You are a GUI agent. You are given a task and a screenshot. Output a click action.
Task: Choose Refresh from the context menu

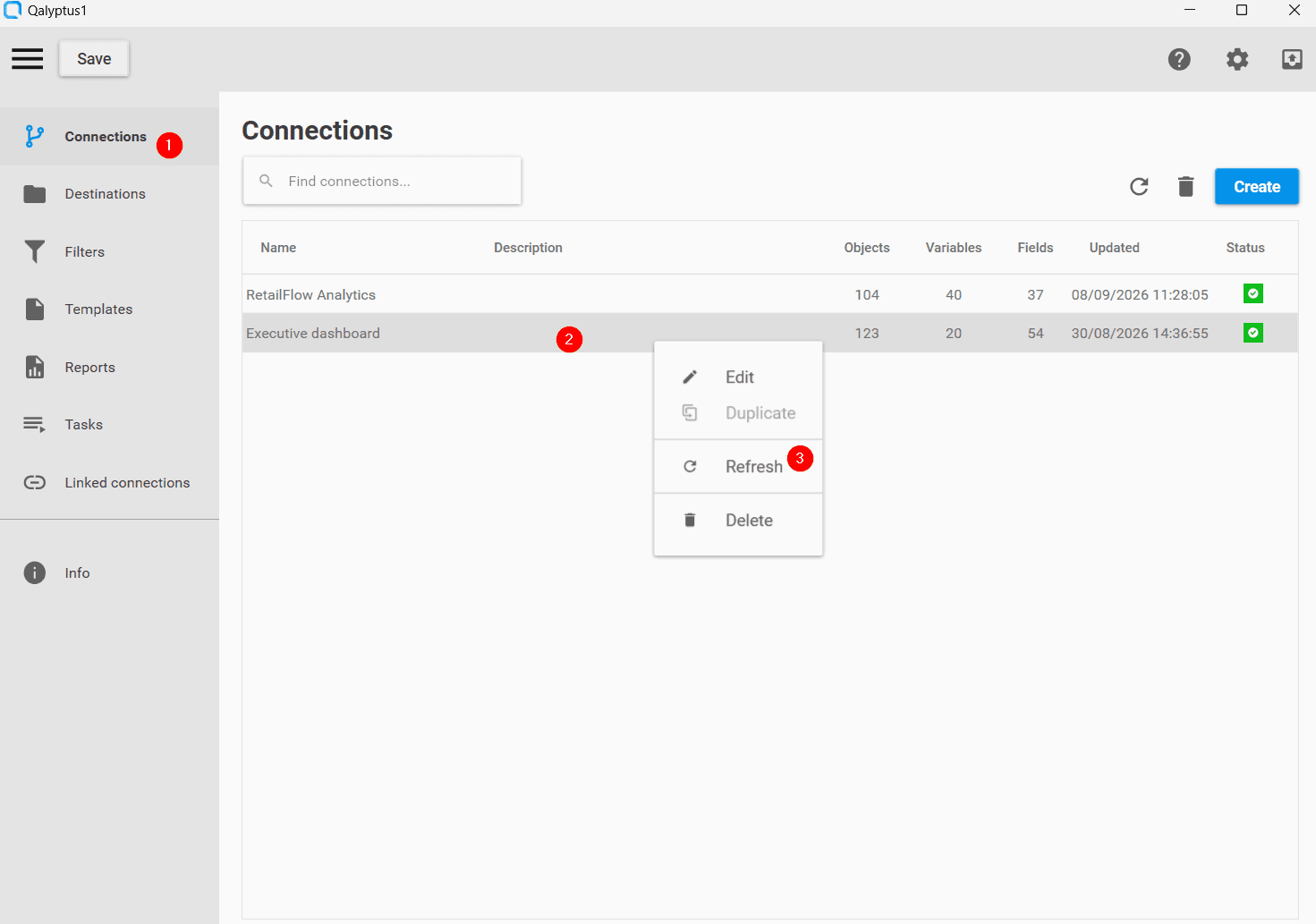tap(738, 467)
